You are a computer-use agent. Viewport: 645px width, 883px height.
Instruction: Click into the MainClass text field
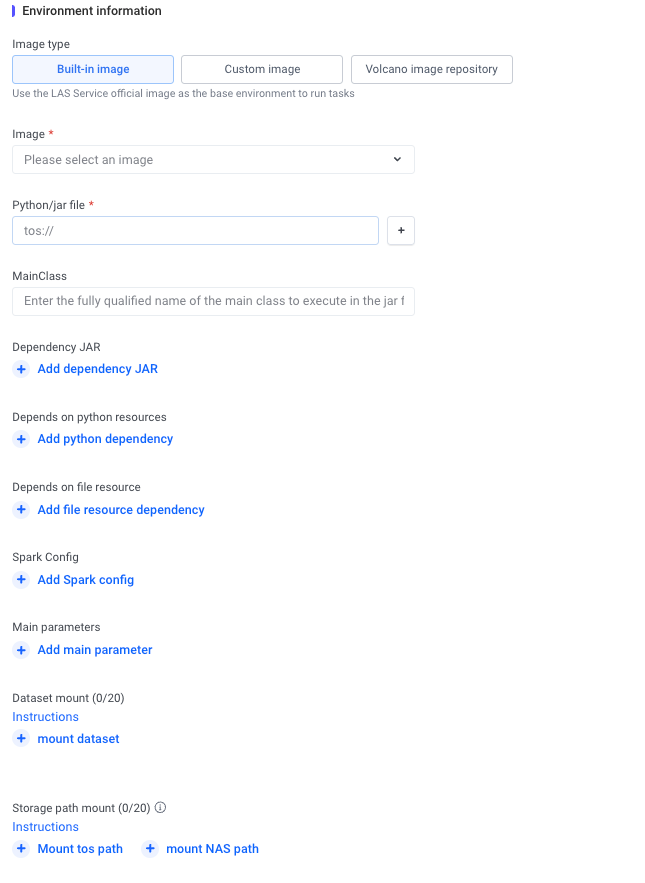213,301
